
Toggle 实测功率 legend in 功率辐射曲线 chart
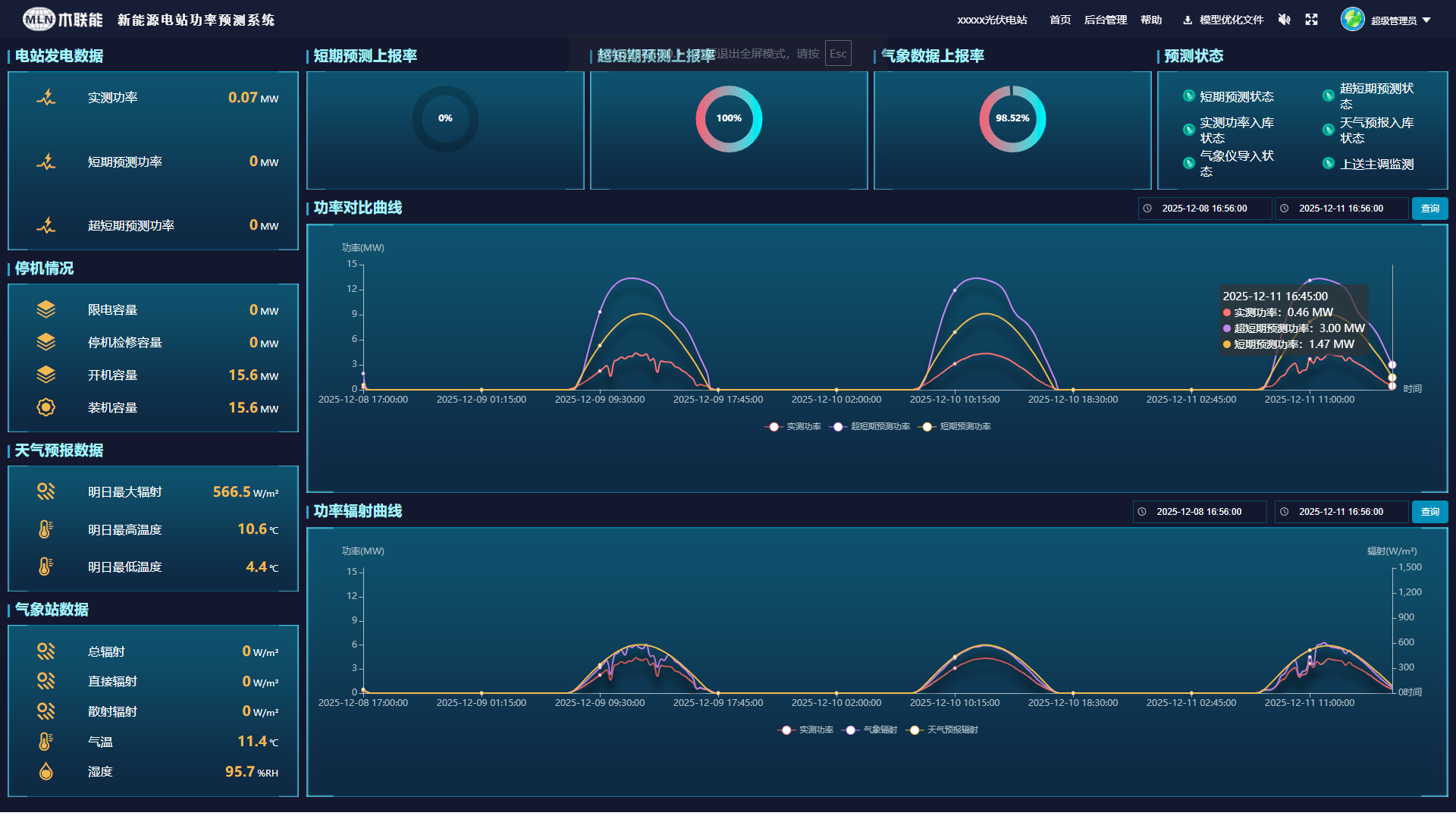[x=806, y=730]
